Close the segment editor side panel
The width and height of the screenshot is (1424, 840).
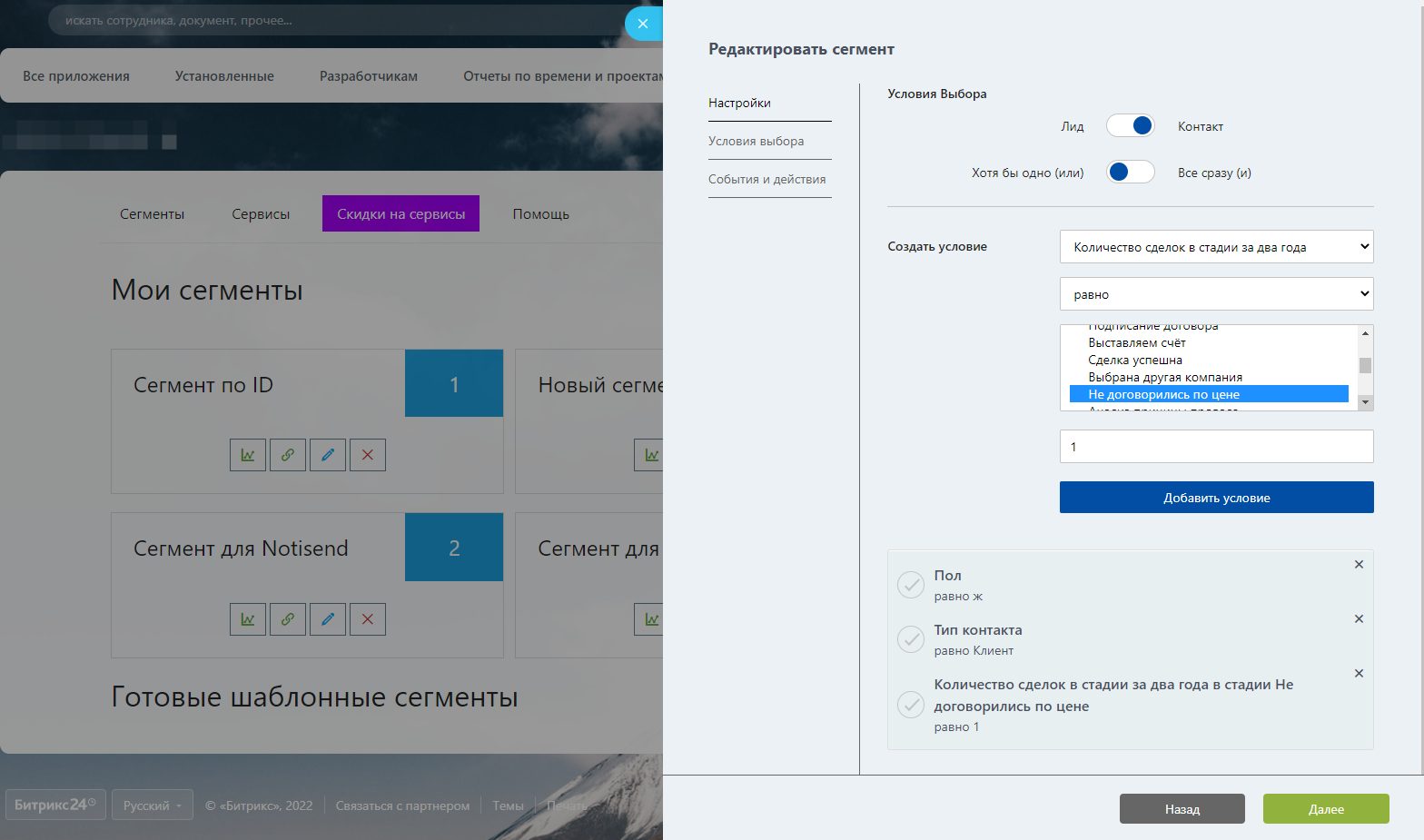[643, 24]
